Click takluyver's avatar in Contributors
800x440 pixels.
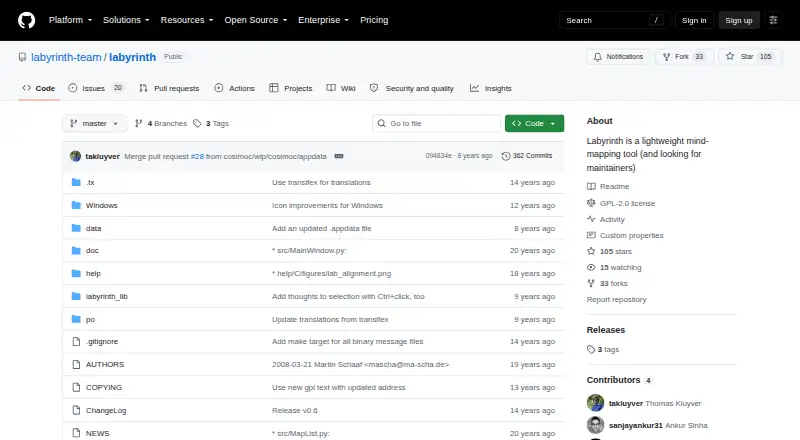595,403
